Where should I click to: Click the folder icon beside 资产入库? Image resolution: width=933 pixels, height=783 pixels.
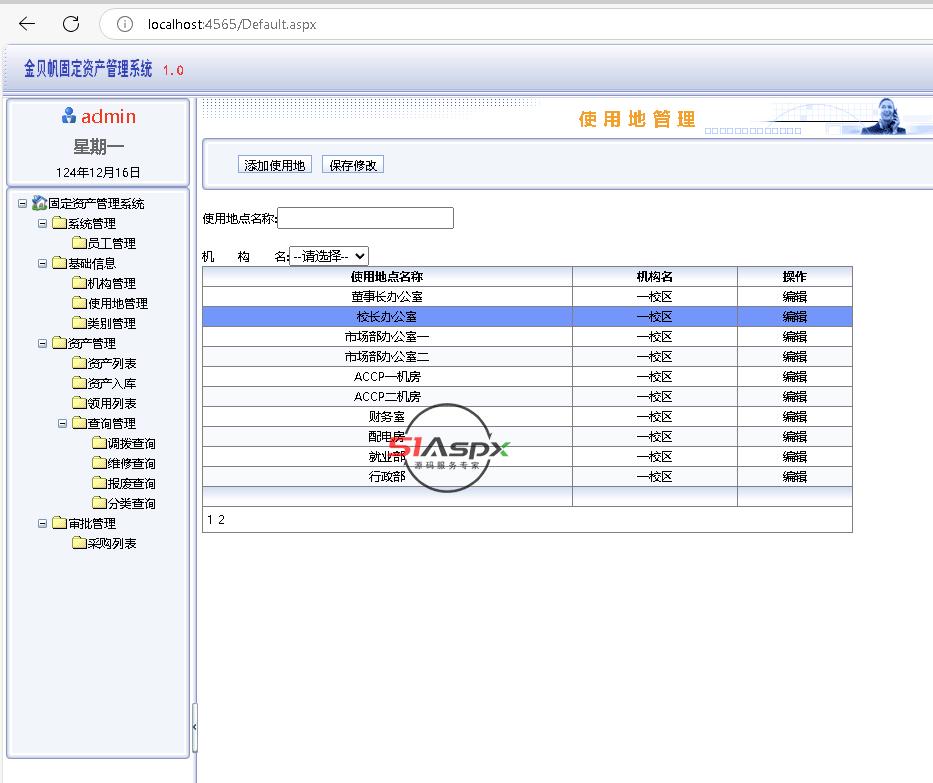tap(79, 383)
